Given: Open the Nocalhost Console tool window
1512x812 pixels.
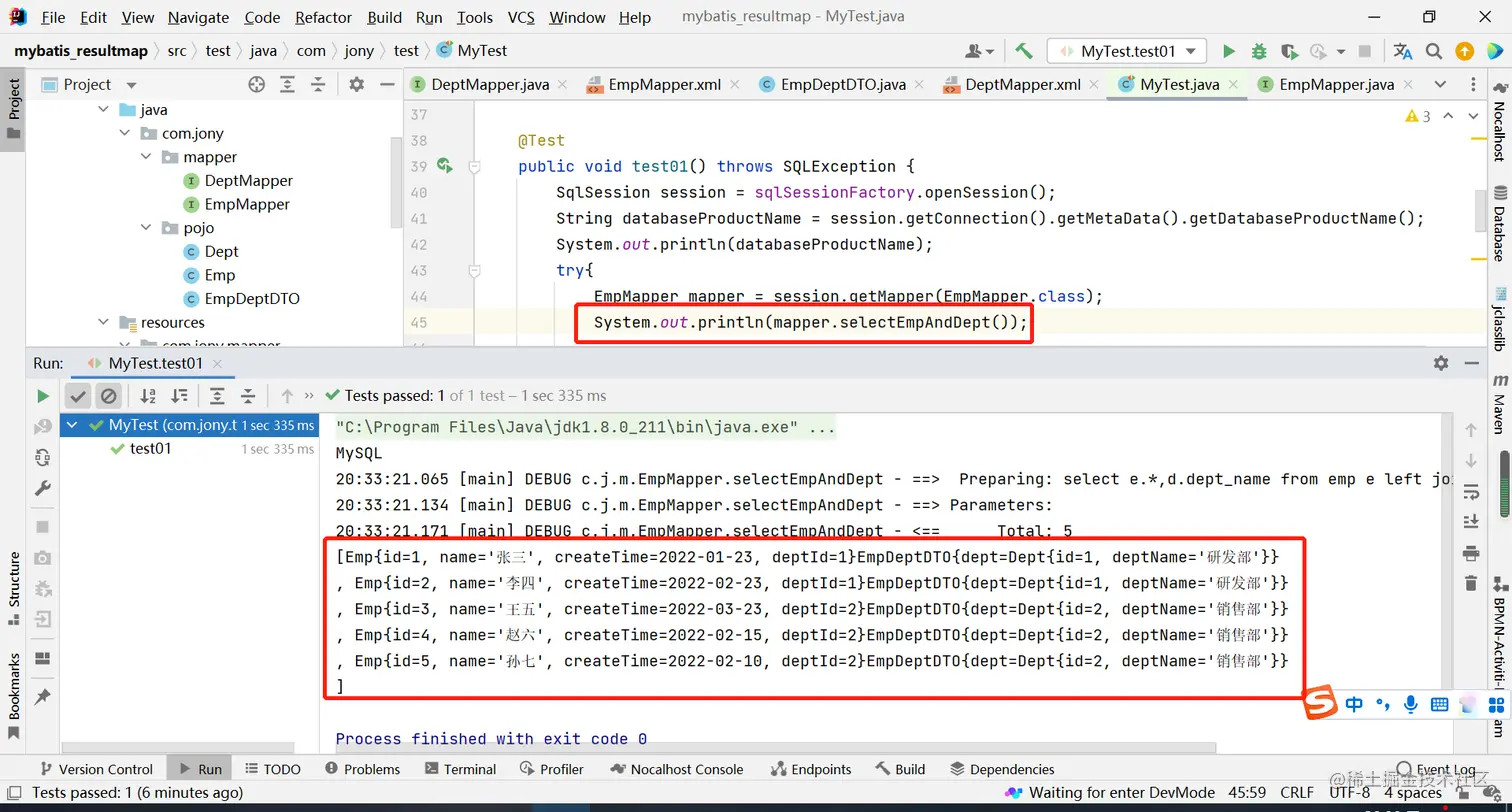Looking at the screenshot, I should [676, 769].
